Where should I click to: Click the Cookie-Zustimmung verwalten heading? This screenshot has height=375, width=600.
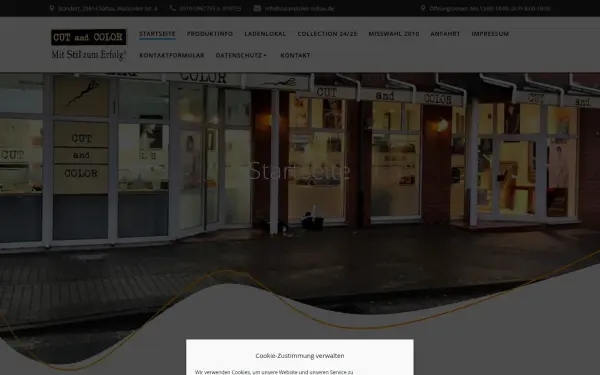(x=300, y=356)
